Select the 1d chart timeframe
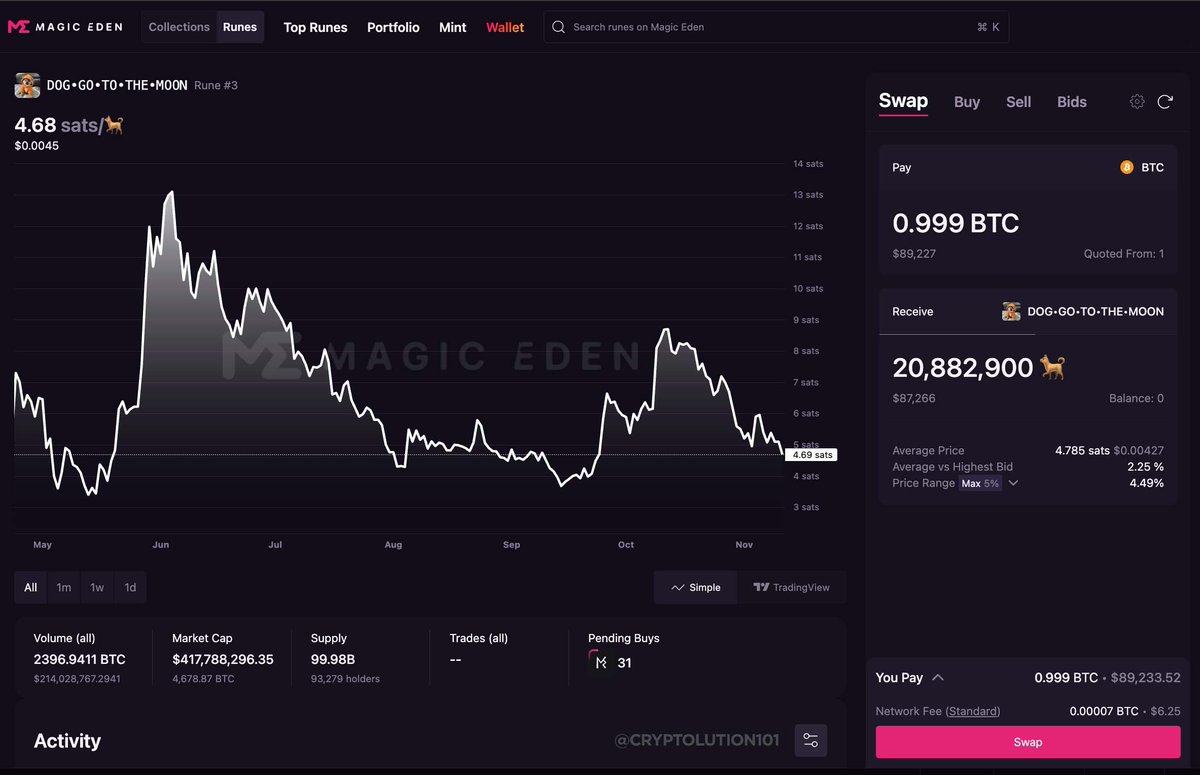 [130, 587]
